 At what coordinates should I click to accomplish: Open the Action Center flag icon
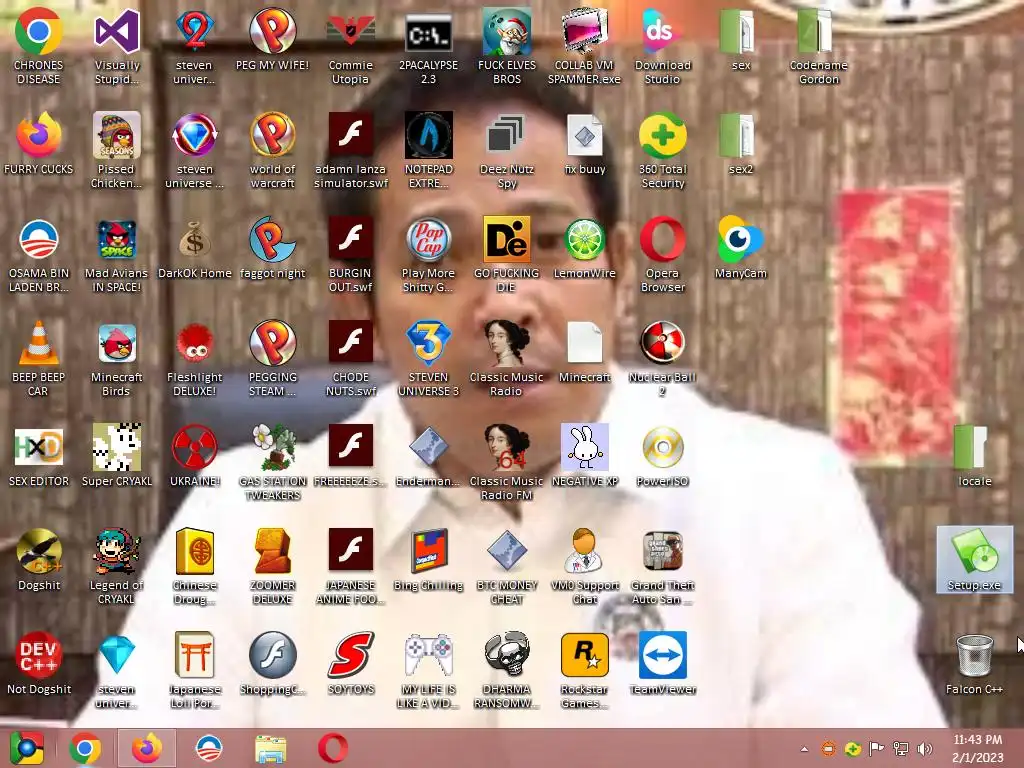tap(876, 749)
